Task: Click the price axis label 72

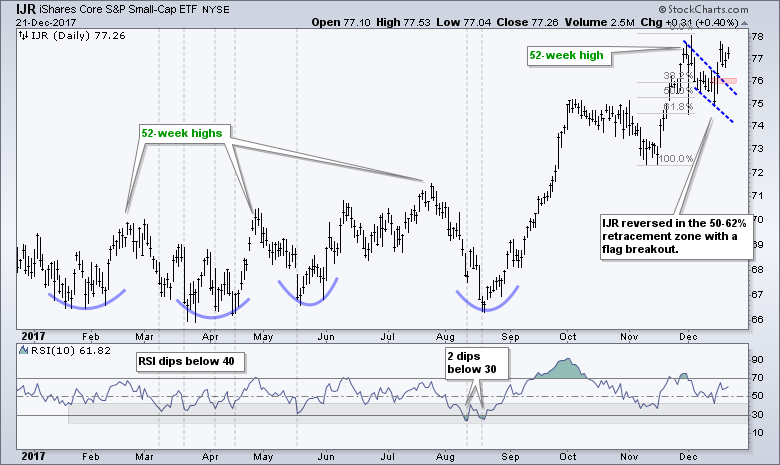Action: [x=758, y=173]
